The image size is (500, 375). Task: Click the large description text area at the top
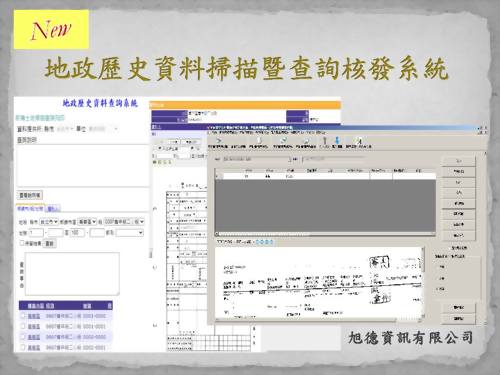[x=83, y=166]
